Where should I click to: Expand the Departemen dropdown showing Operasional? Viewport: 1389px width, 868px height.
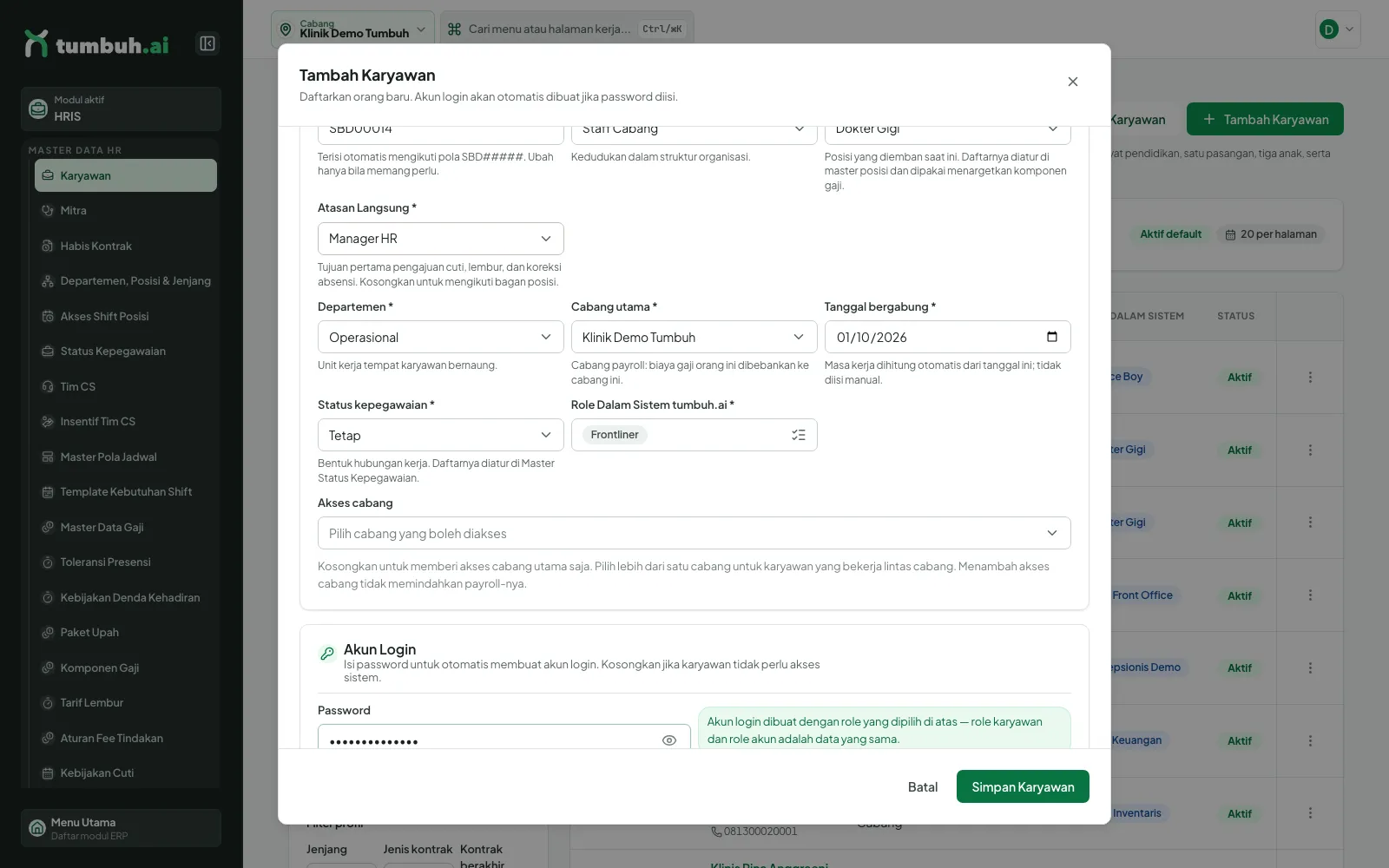(441, 337)
